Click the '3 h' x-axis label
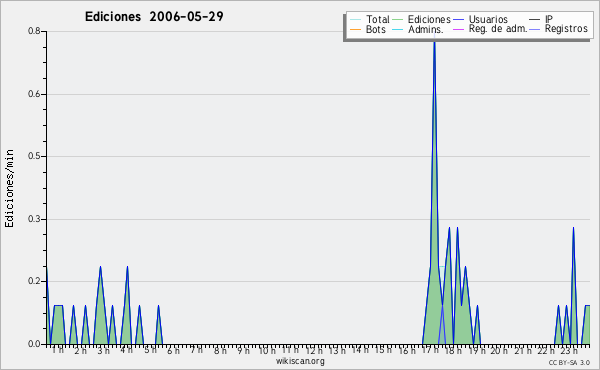The height and width of the screenshot is (370, 600). coord(103,350)
